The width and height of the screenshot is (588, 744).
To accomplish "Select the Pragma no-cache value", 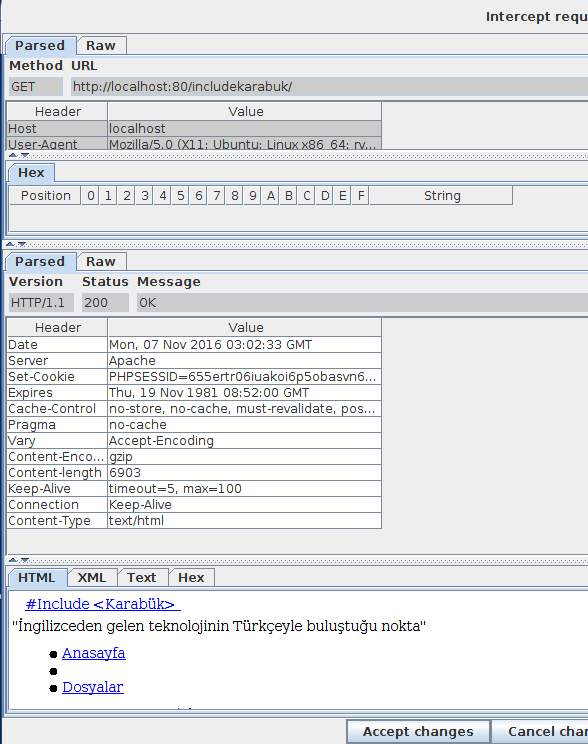I will pyautogui.click(x=244, y=425).
